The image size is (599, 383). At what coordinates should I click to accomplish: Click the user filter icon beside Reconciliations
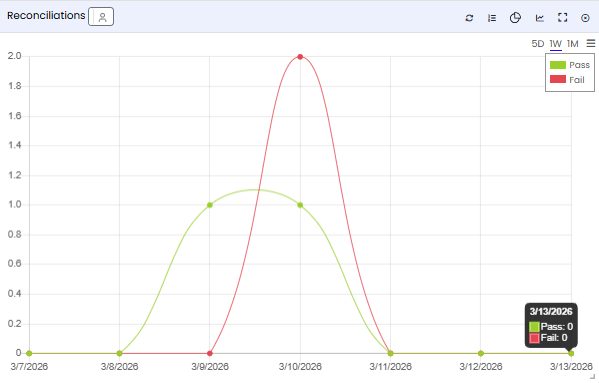(x=101, y=17)
